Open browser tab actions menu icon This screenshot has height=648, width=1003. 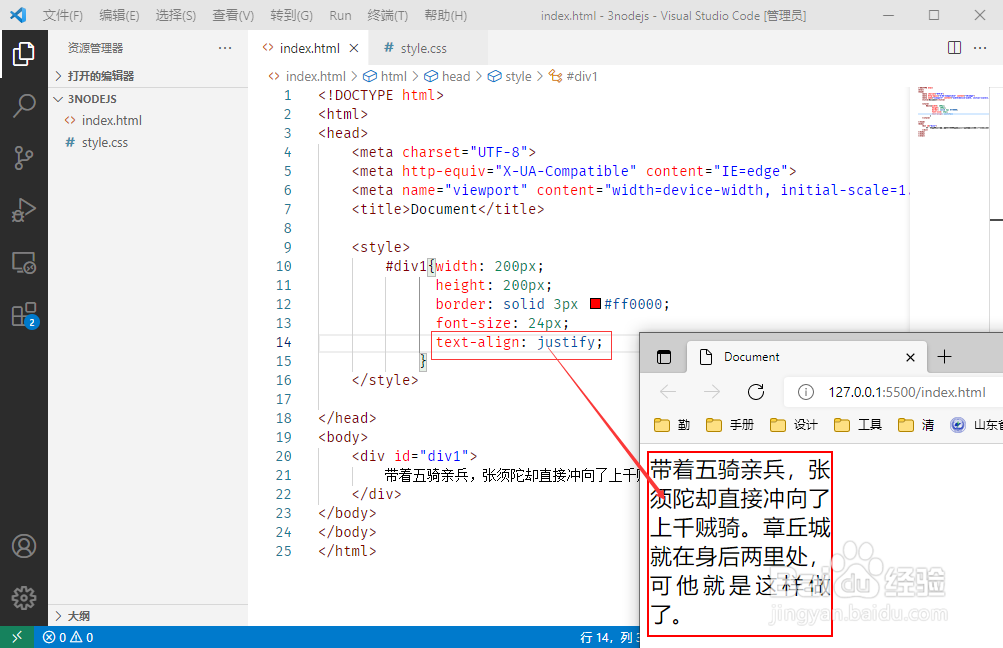tap(664, 357)
